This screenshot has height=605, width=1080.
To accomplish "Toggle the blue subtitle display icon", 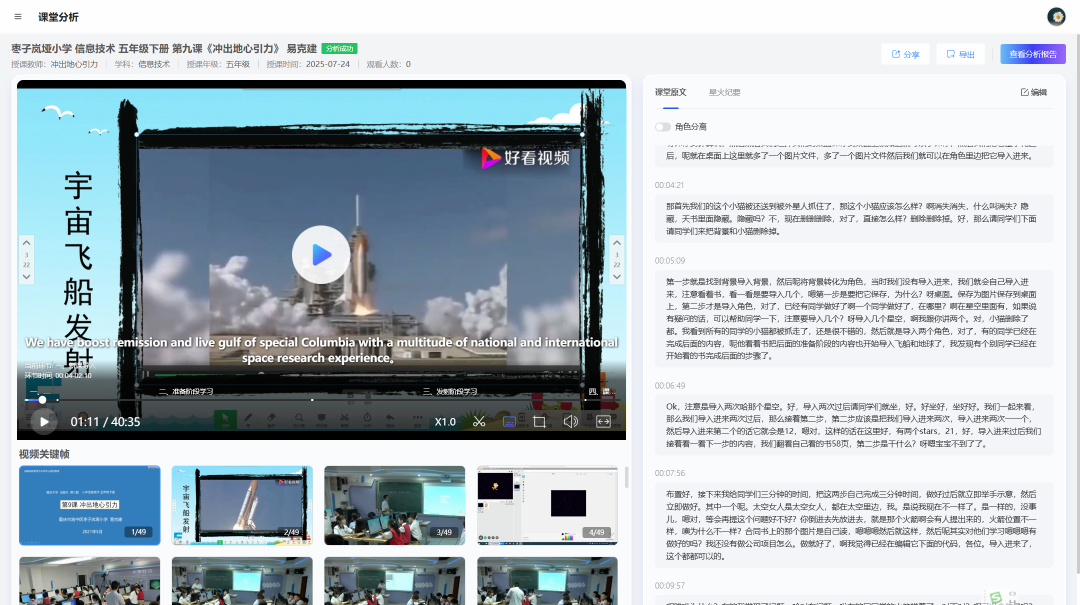I will tap(509, 422).
